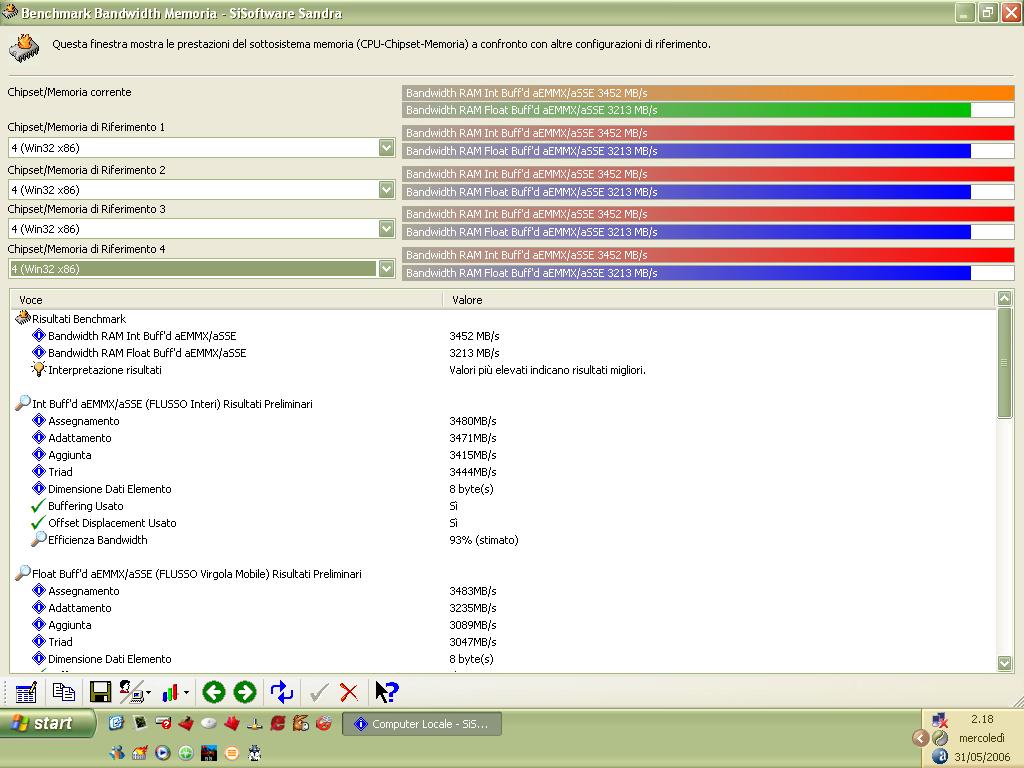The image size is (1024, 768).
Task: Launch the green circle quick launch icon
Action: tap(186, 753)
